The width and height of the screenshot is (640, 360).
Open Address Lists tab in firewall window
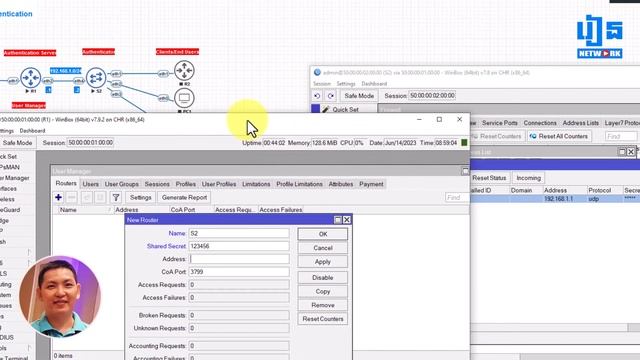tap(580, 123)
